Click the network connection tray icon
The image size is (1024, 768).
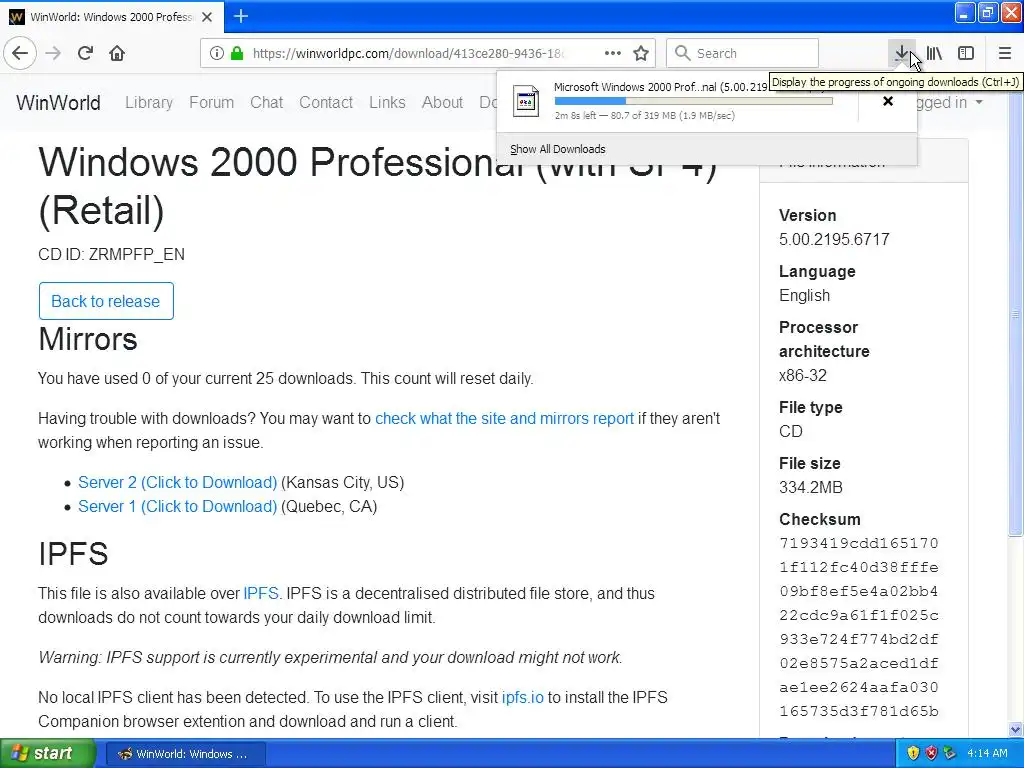point(950,753)
